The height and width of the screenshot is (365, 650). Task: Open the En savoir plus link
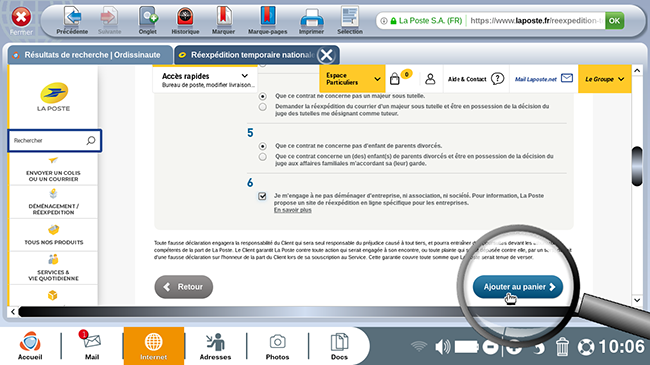tap(292, 210)
